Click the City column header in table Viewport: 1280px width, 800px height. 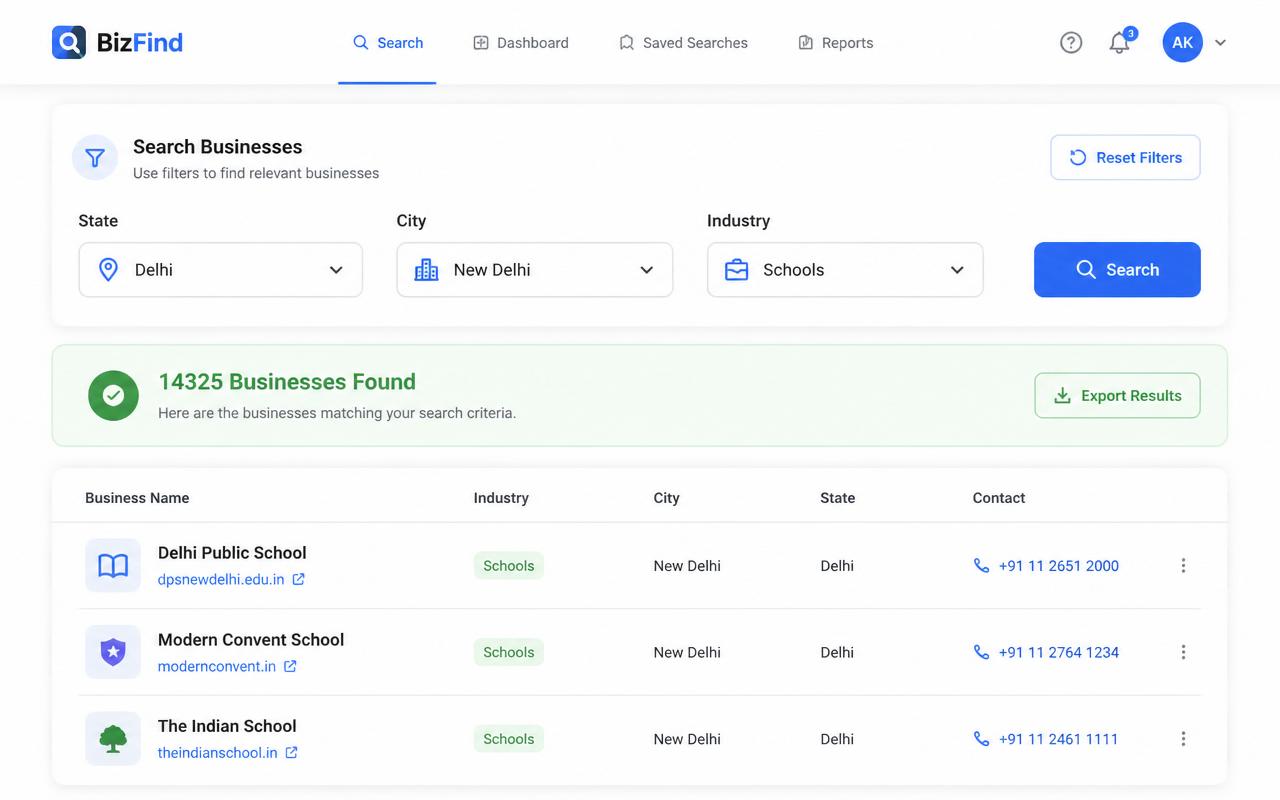tap(666, 498)
